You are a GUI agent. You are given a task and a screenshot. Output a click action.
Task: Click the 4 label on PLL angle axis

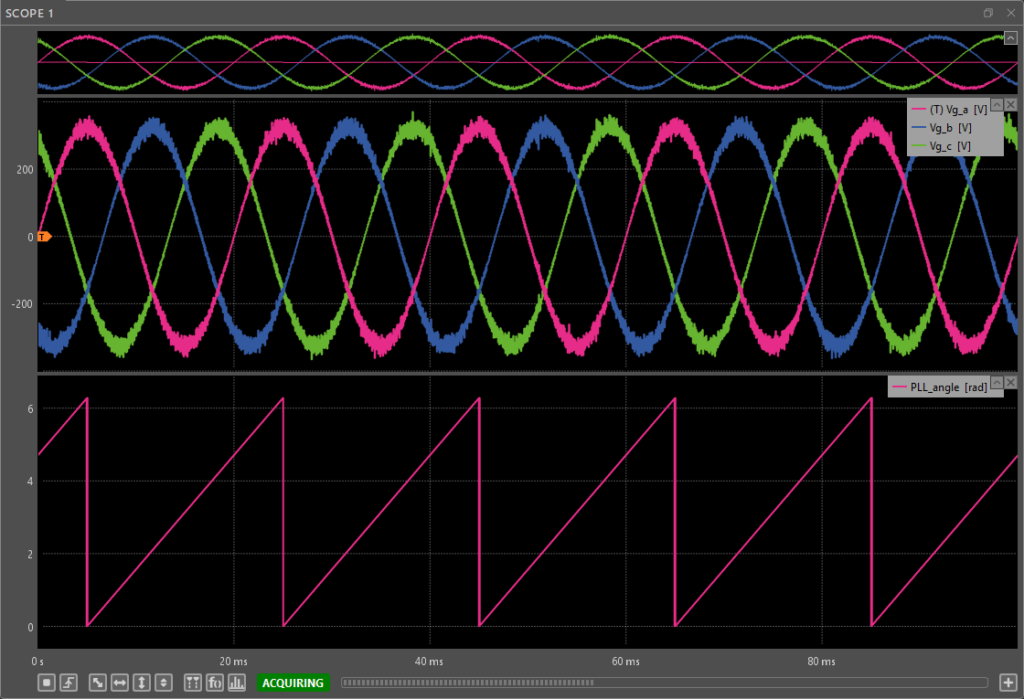[x=31, y=481]
